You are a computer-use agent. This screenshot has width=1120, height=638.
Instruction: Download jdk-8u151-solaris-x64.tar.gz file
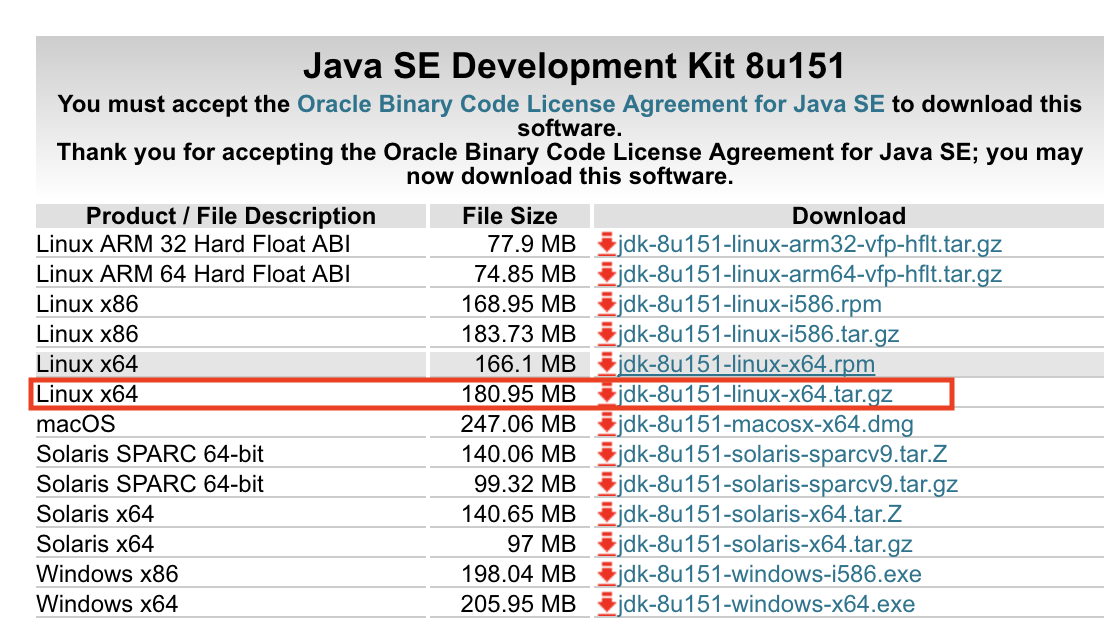pos(765,544)
